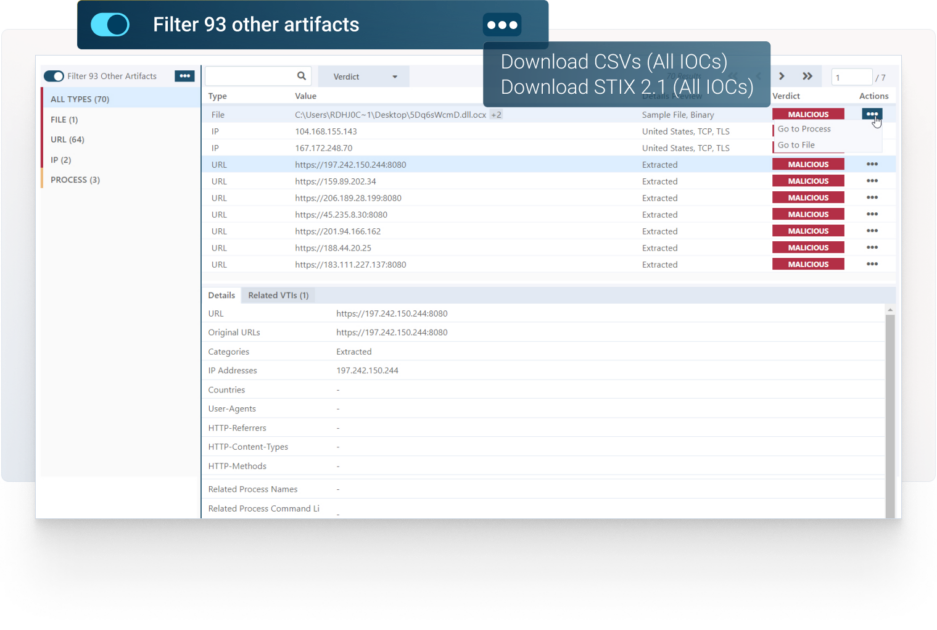The image size is (937, 630).
Task: Select URL (64) in the type list
Action: [x=68, y=139]
